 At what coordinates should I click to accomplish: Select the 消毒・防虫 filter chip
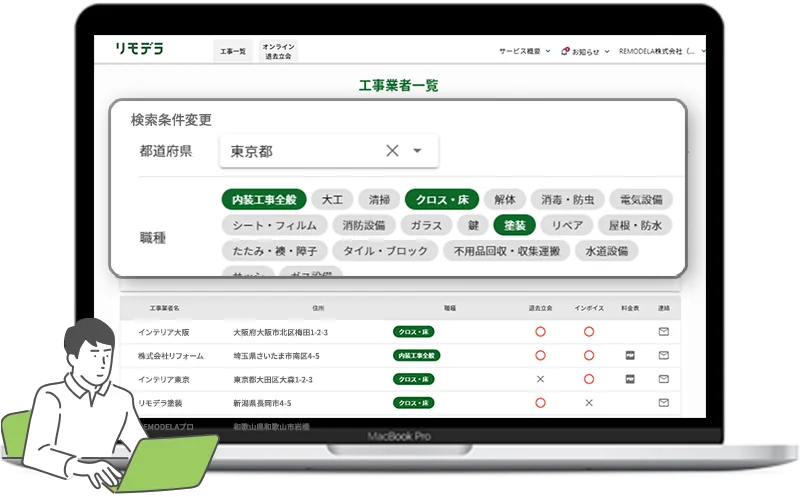click(x=567, y=200)
